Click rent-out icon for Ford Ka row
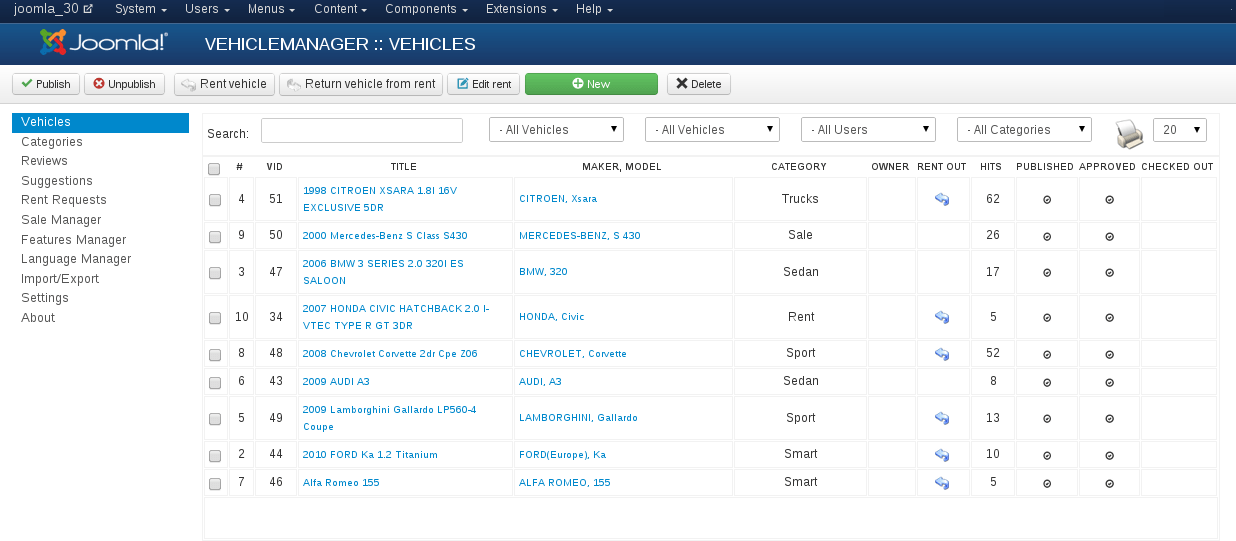 click(x=942, y=455)
